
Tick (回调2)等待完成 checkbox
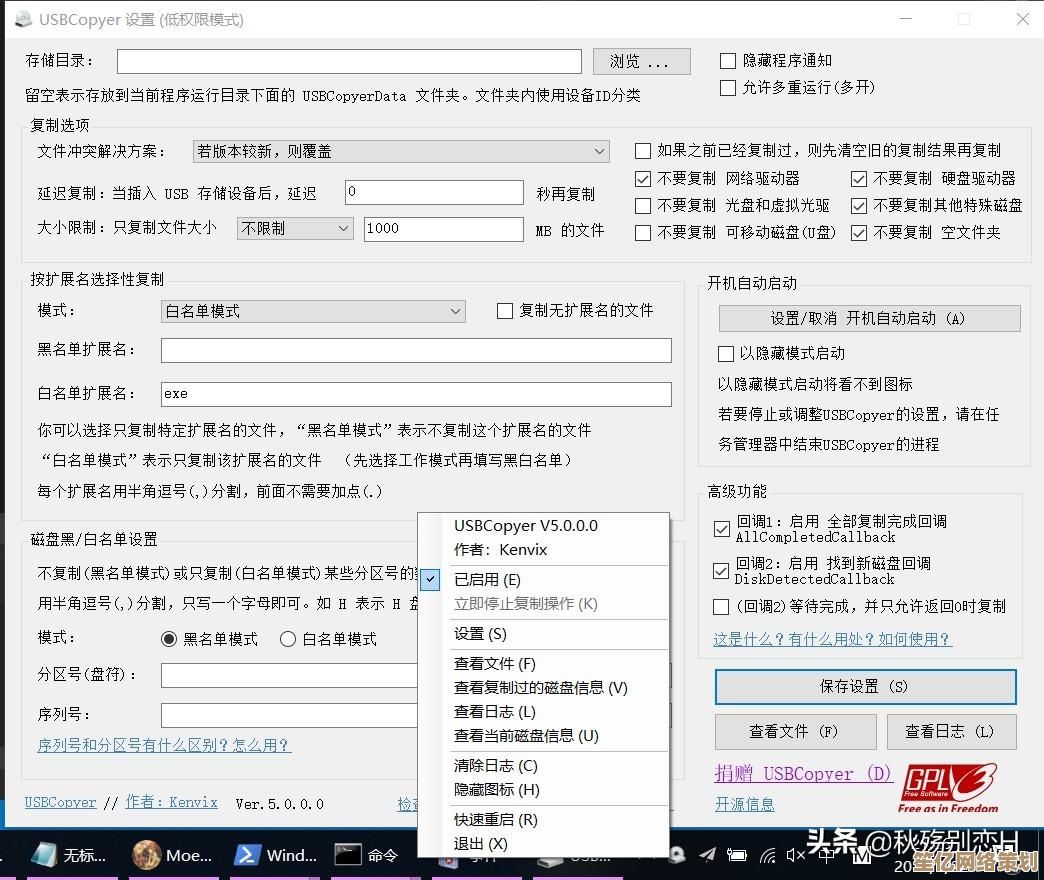(x=721, y=606)
